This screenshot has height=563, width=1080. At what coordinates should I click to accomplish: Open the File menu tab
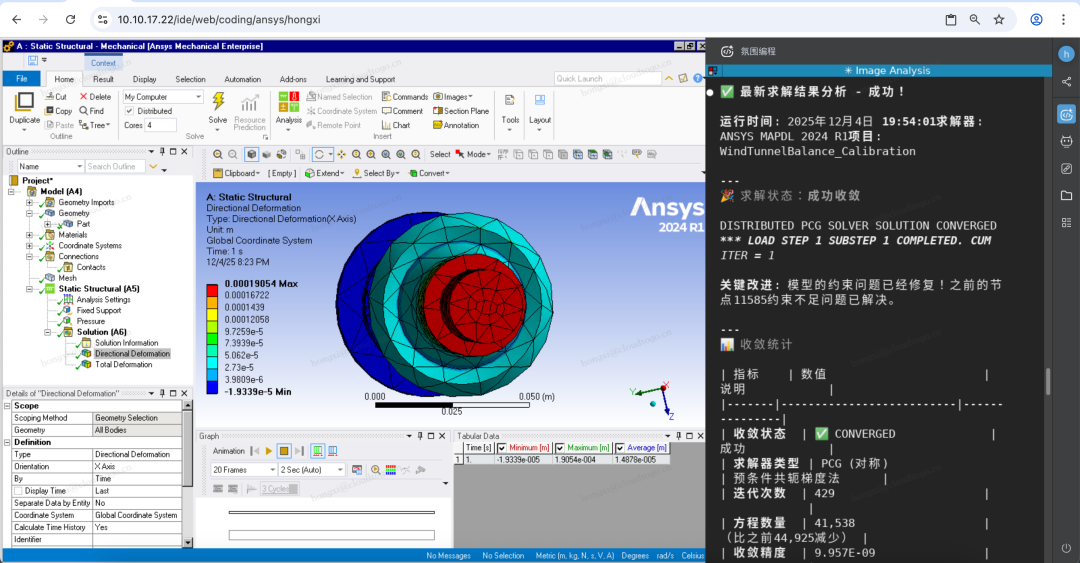[x=21, y=79]
